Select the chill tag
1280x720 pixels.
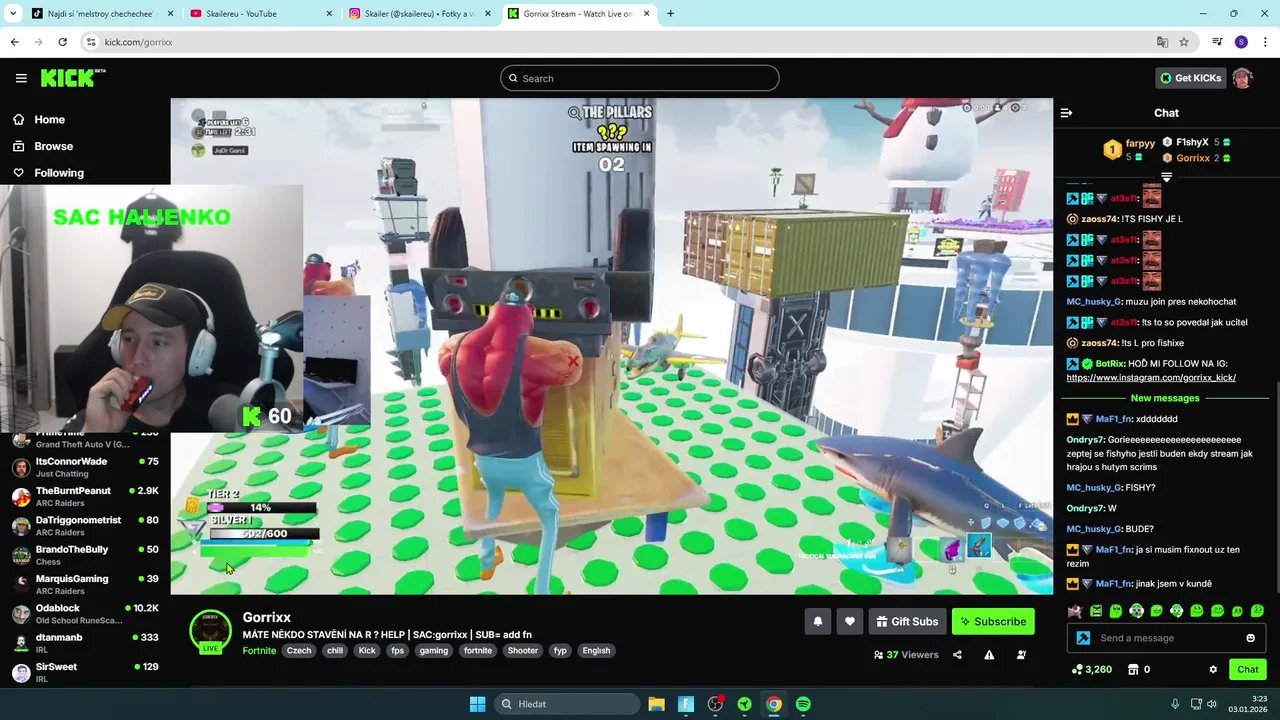pyautogui.click(x=335, y=650)
